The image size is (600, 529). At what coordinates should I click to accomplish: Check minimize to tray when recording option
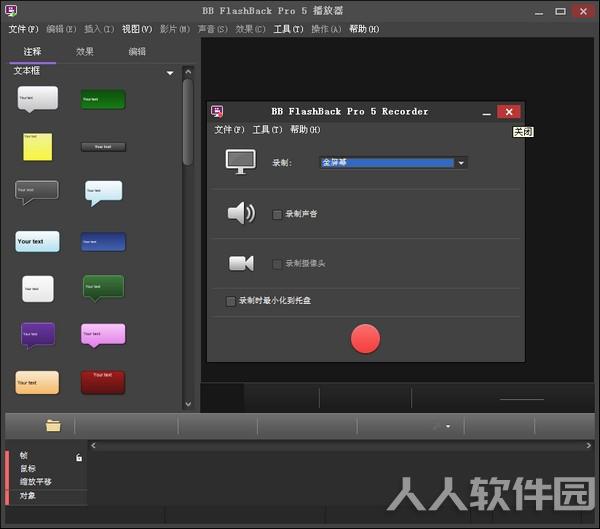[231, 301]
